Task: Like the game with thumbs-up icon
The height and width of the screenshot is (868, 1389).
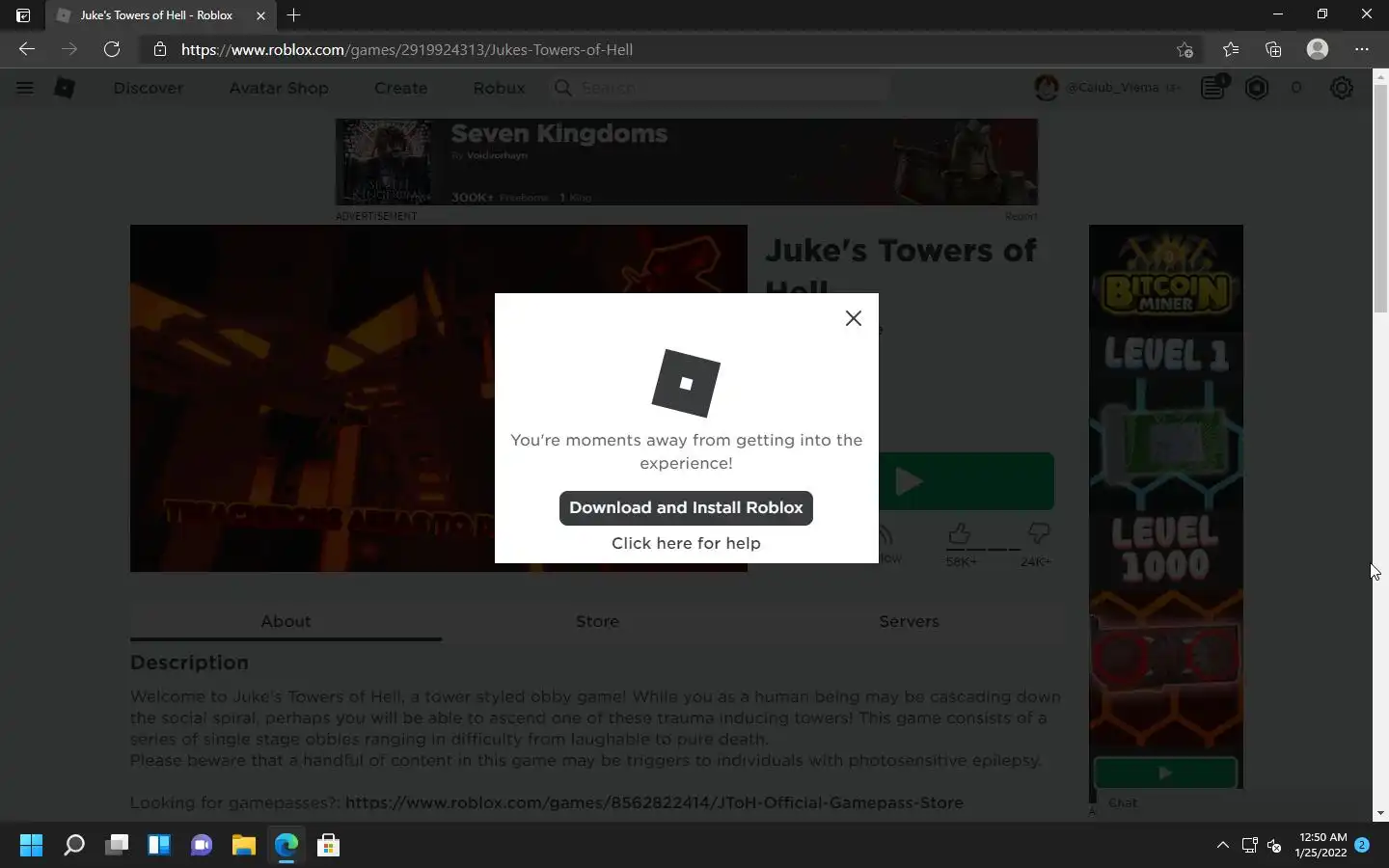Action: pyautogui.click(x=960, y=533)
